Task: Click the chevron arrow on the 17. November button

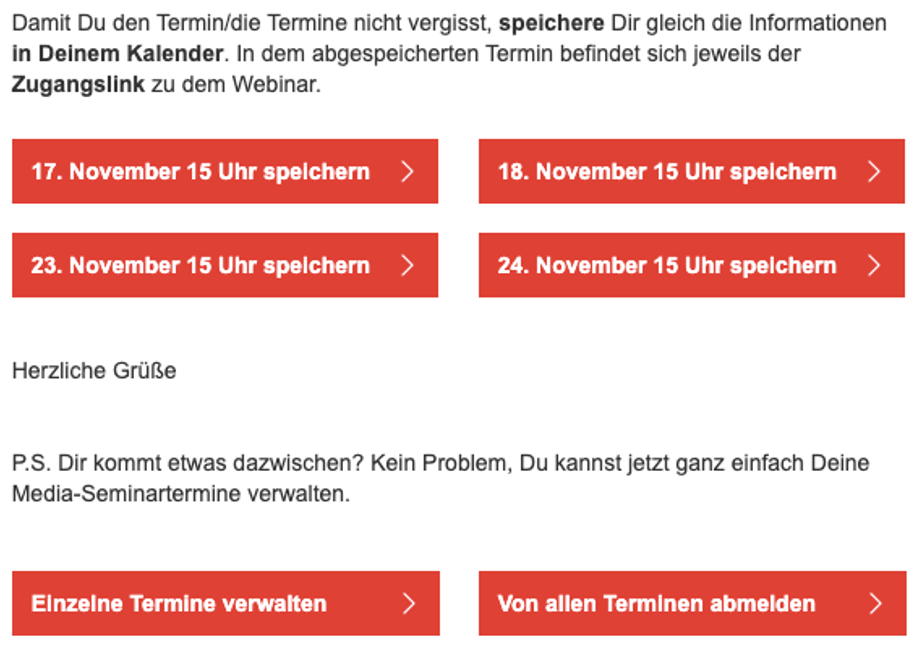Action: [407, 172]
